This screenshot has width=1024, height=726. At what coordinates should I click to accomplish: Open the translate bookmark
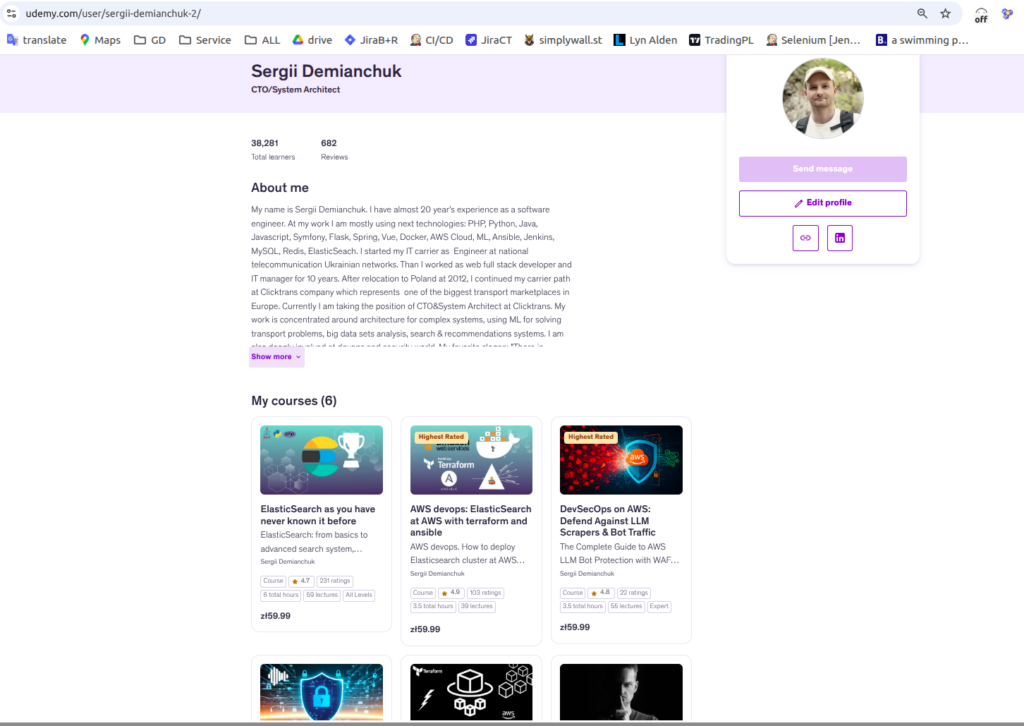(37, 40)
